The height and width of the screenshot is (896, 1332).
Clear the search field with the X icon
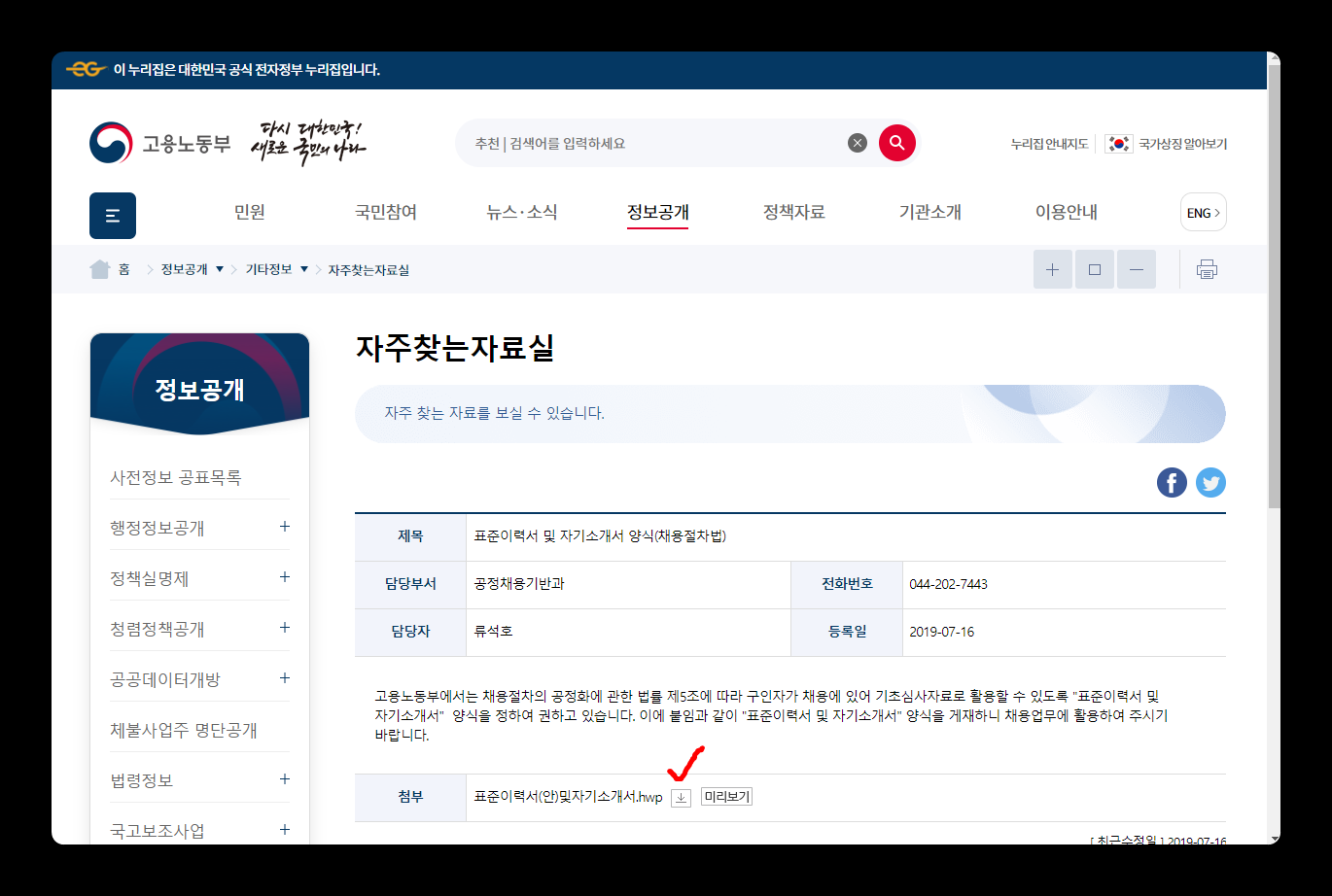coord(858,143)
